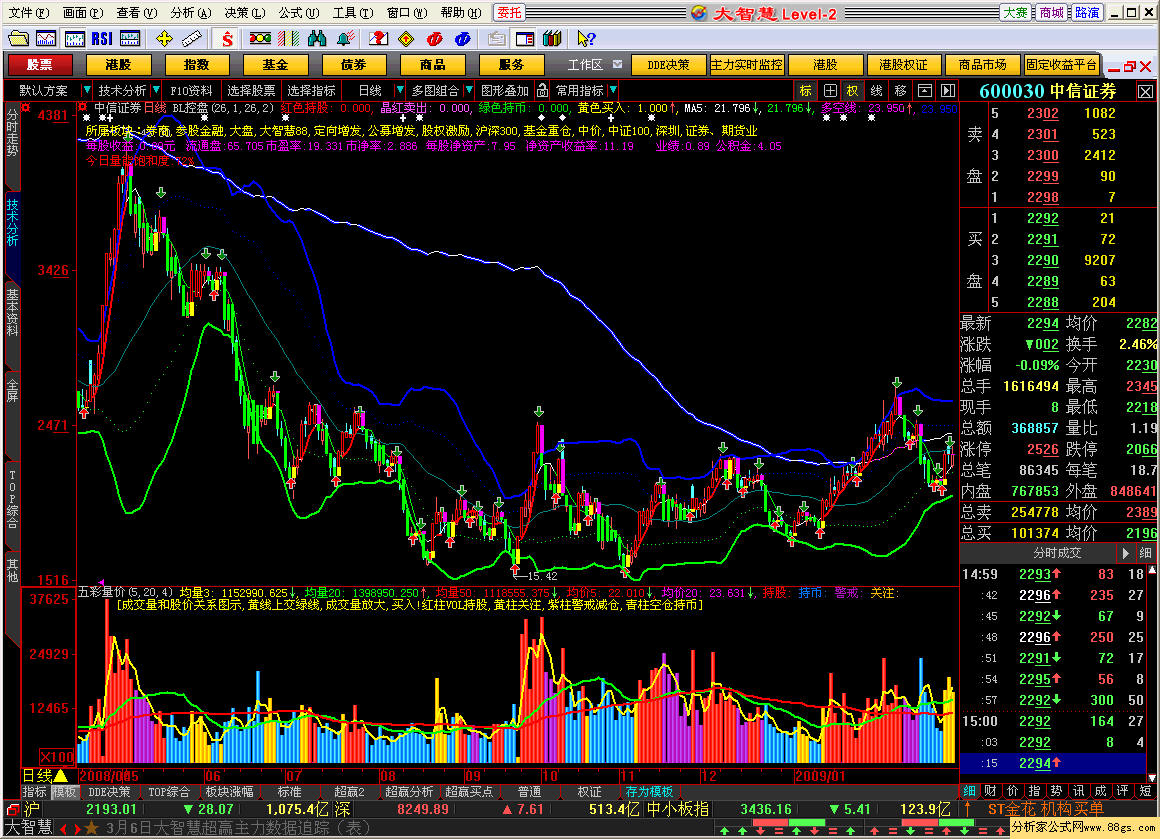The width and height of the screenshot is (1160, 839).
Task: Close the 600030 quote panel X box
Action: tap(1145, 91)
